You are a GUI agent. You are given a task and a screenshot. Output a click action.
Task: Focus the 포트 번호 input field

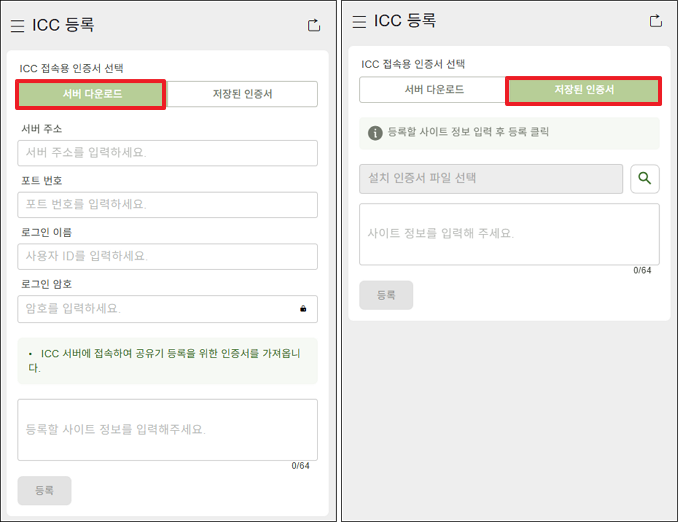167,205
